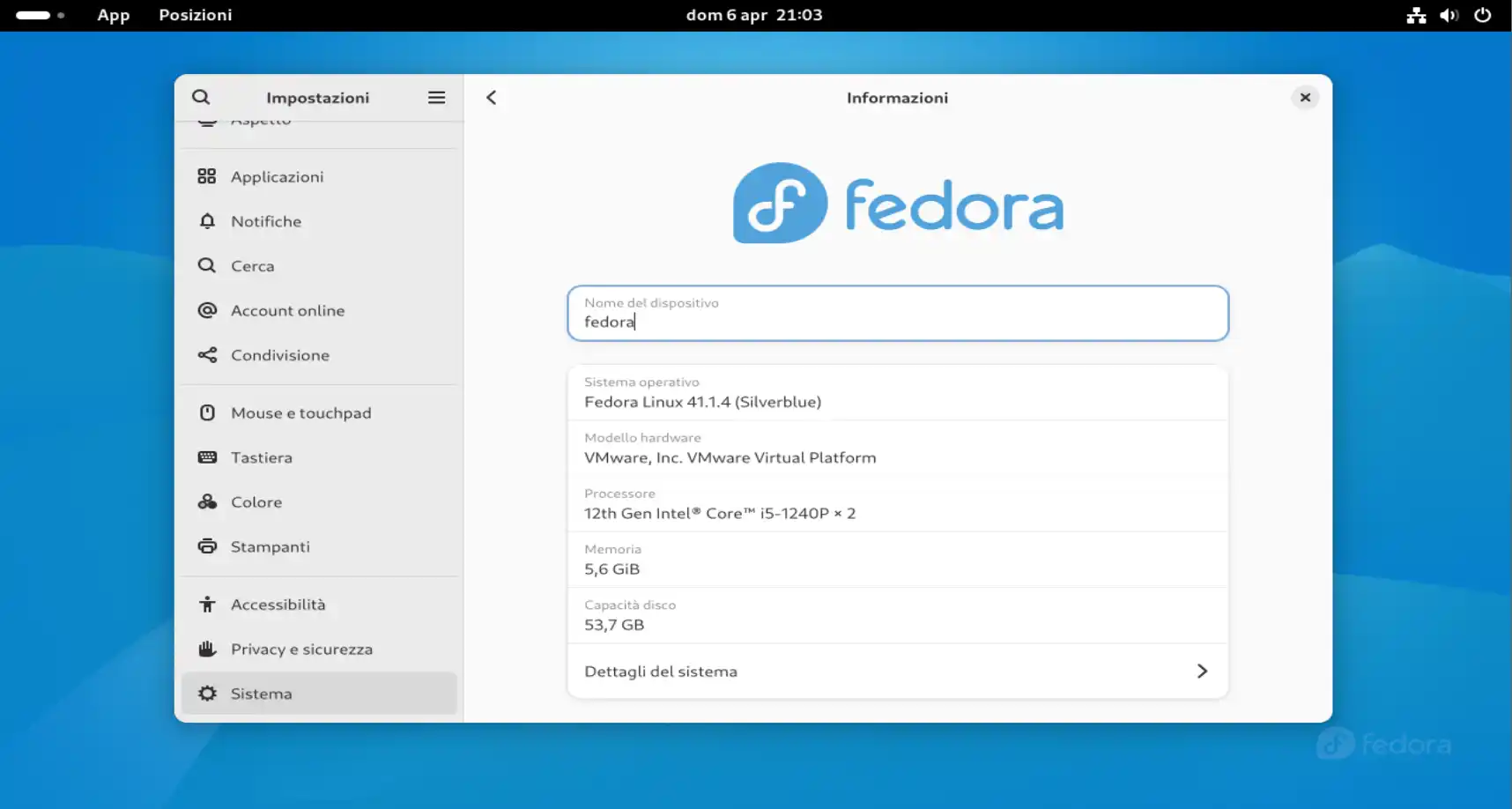Expand Dettagli del sistema chevron arrow

(1202, 672)
